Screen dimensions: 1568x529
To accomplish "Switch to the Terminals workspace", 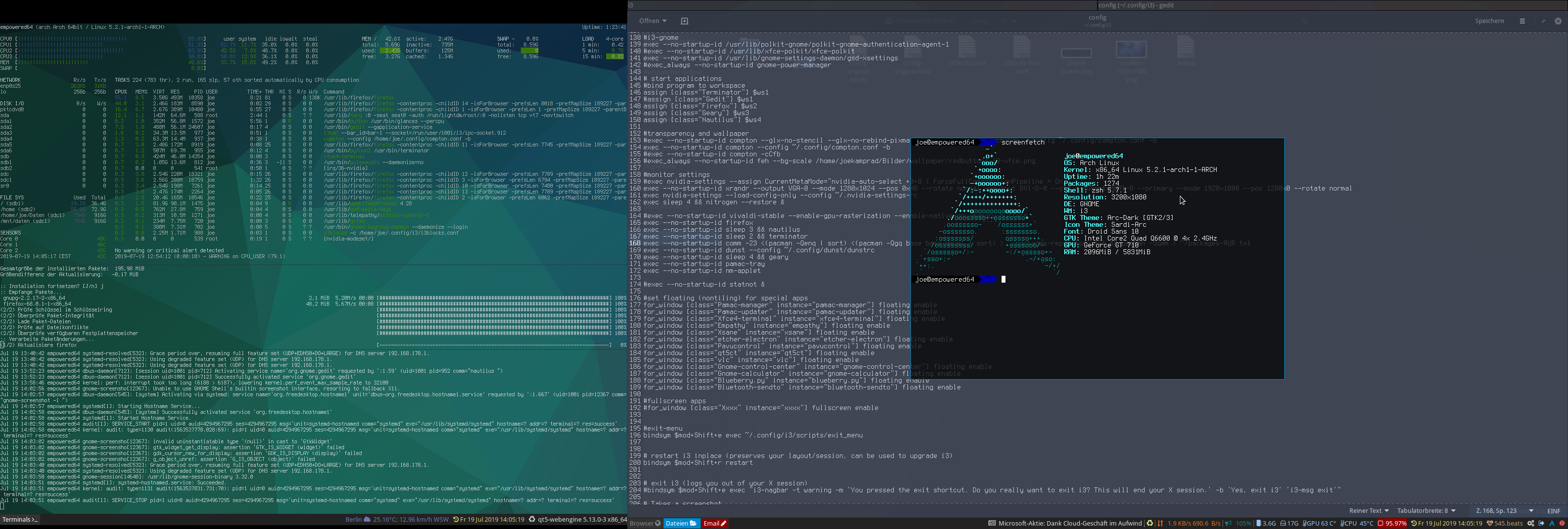I will pyautogui.click(x=20, y=519).
